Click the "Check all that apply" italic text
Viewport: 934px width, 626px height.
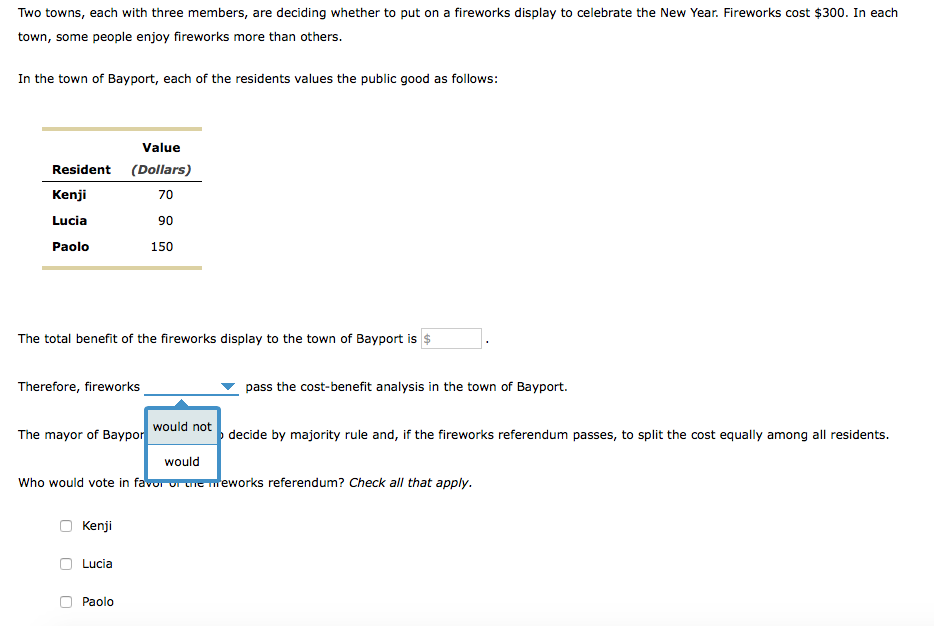410,482
